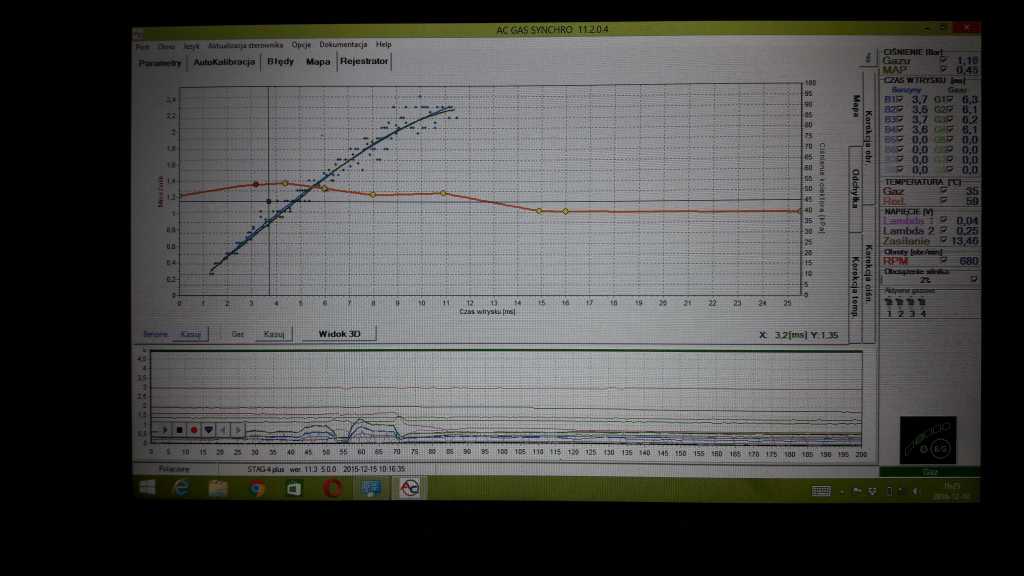
Task: Open the Dokumentacja menu
Action: coord(343,45)
